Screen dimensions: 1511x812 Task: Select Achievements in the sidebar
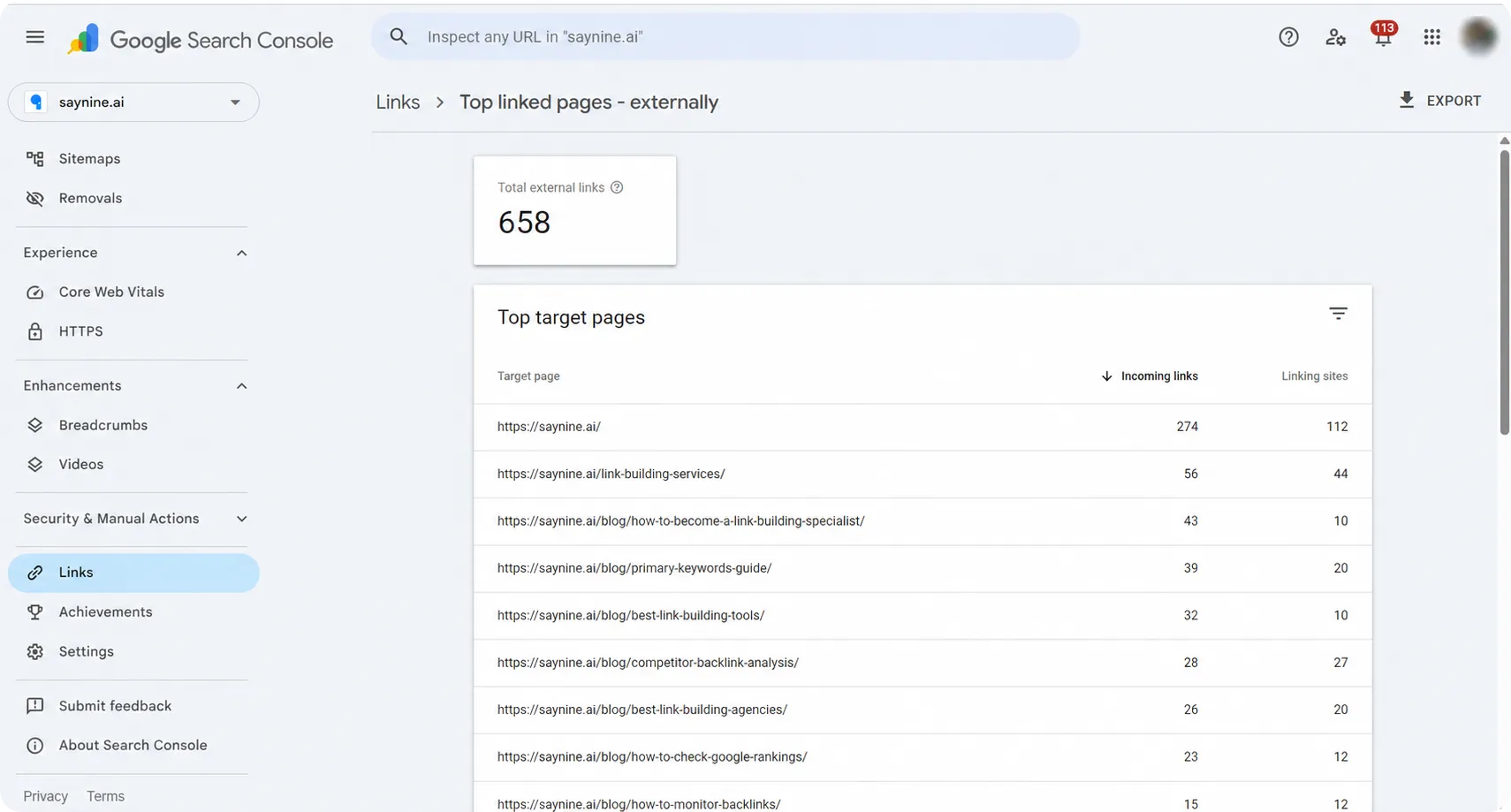133,612
